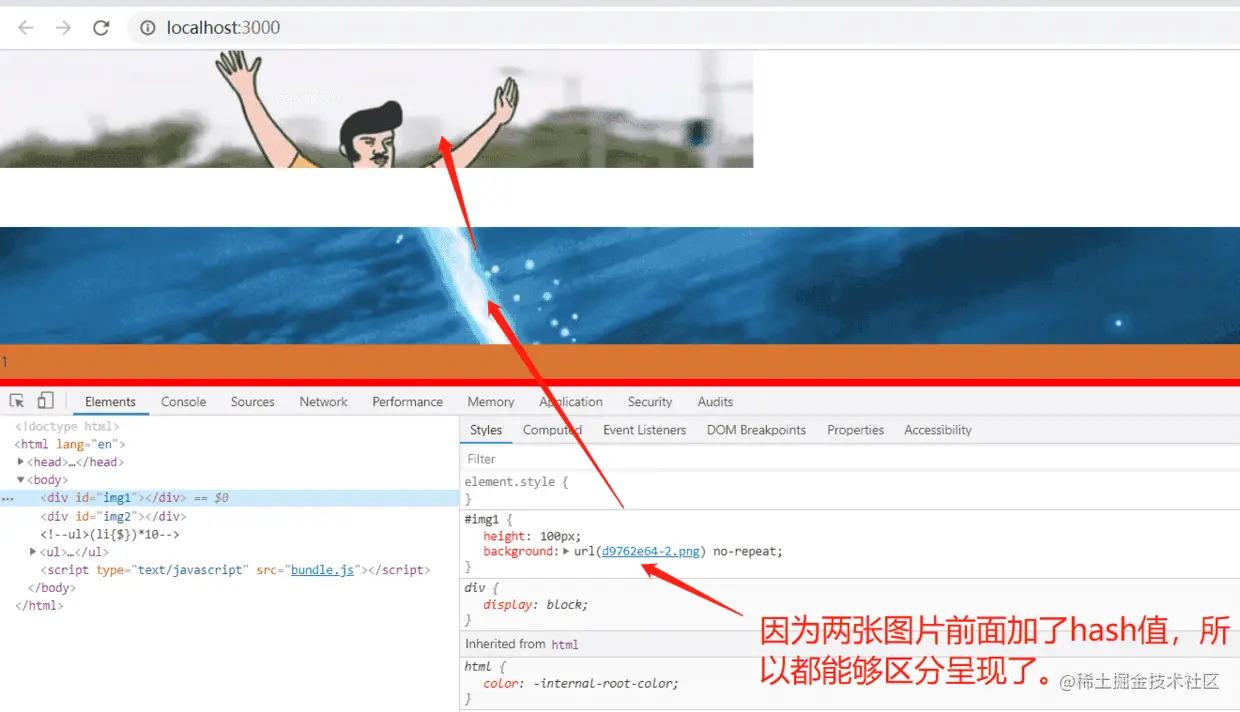
Task: Go forward in browser history
Action: click(x=63, y=28)
